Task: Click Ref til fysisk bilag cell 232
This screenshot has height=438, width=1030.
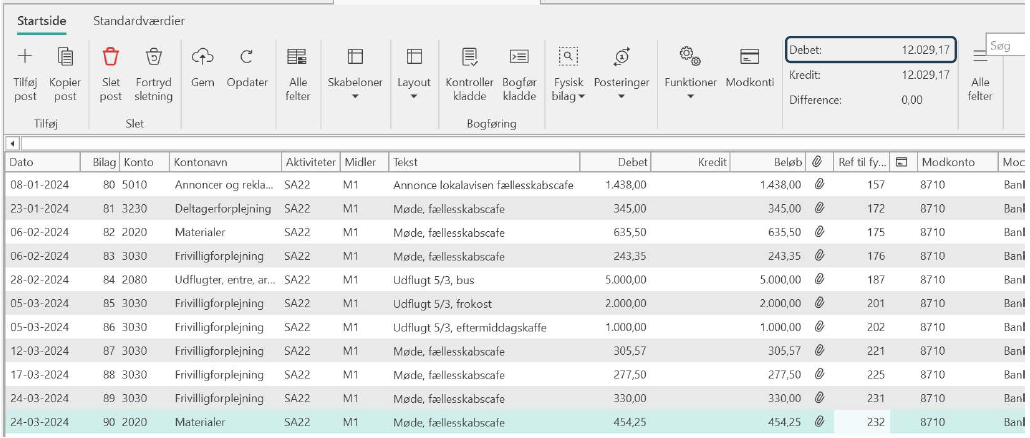Action: pyautogui.click(x=862, y=422)
